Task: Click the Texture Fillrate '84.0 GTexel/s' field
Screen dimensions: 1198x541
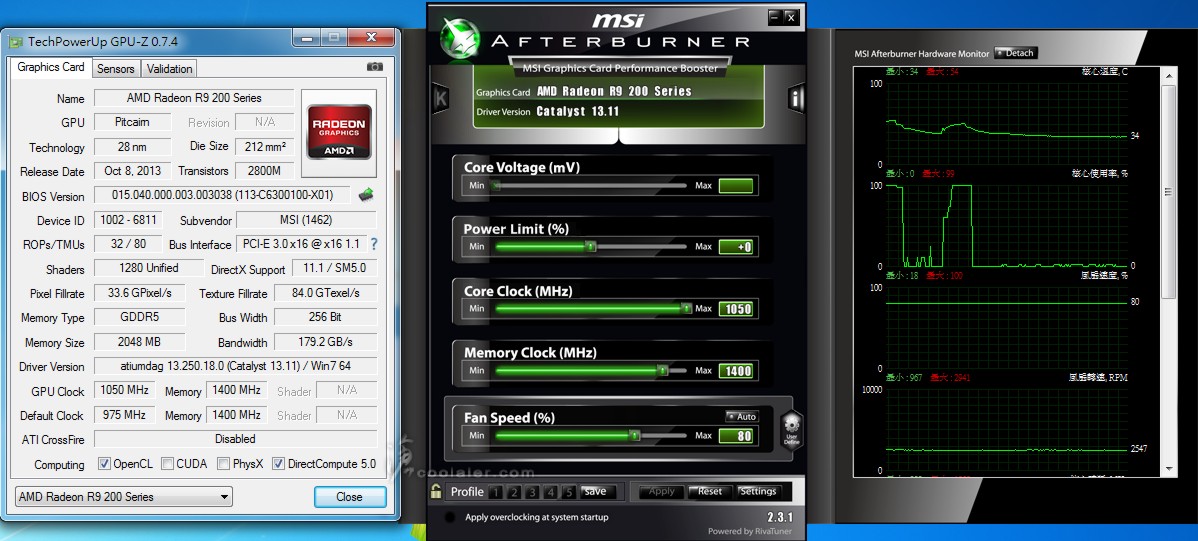Action: pos(325,293)
